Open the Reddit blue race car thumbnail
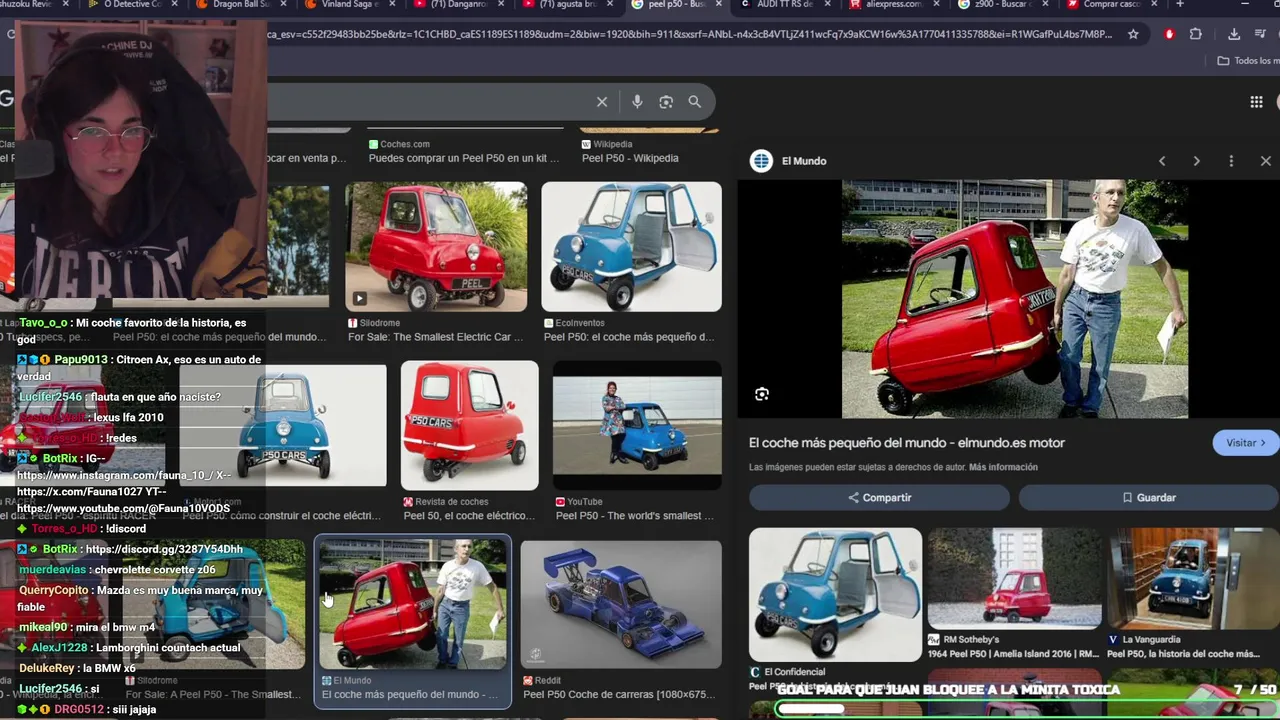This screenshot has width=1280, height=720. coord(621,605)
